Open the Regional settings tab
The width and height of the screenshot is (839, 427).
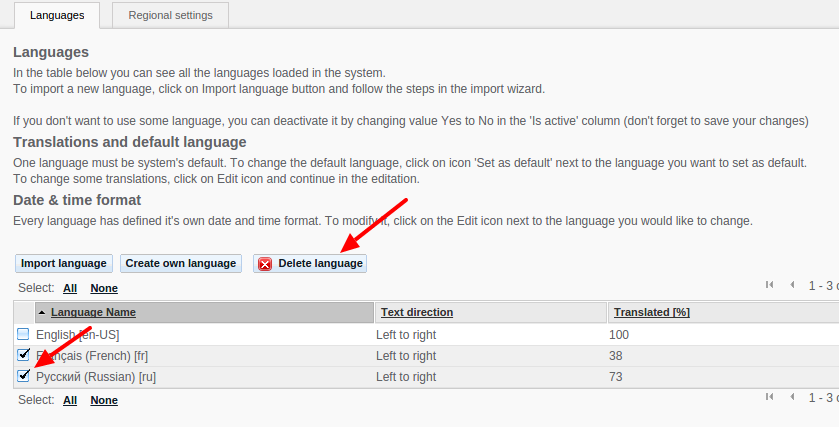pyautogui.click(x=170, y=16)
